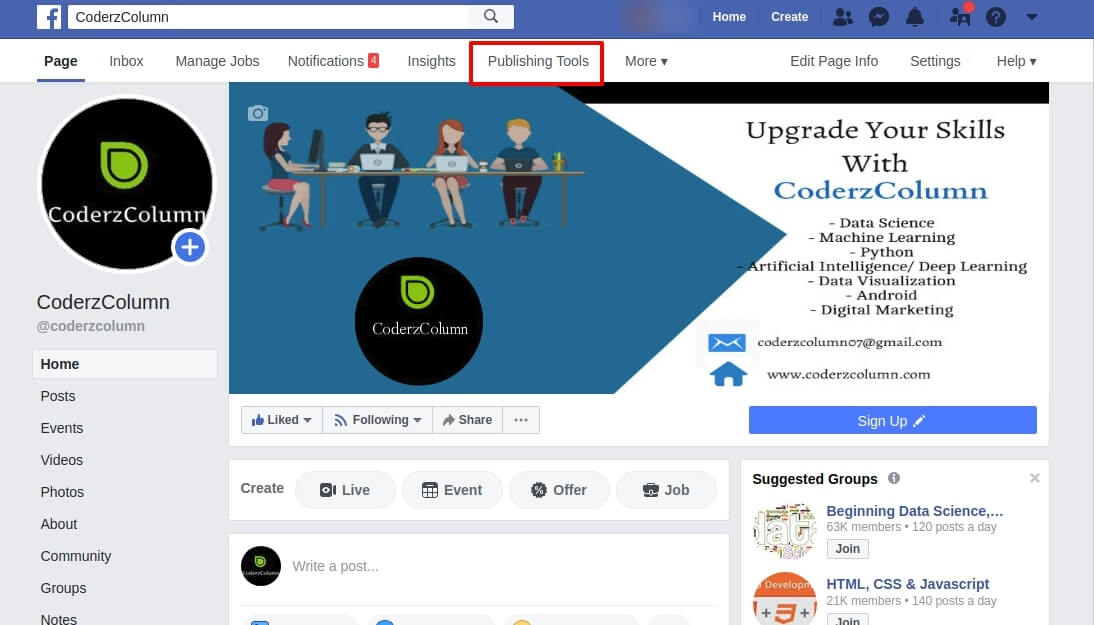
Task: Open the account dropdown arrow in top bar
Action: [x=1032, y=17]
